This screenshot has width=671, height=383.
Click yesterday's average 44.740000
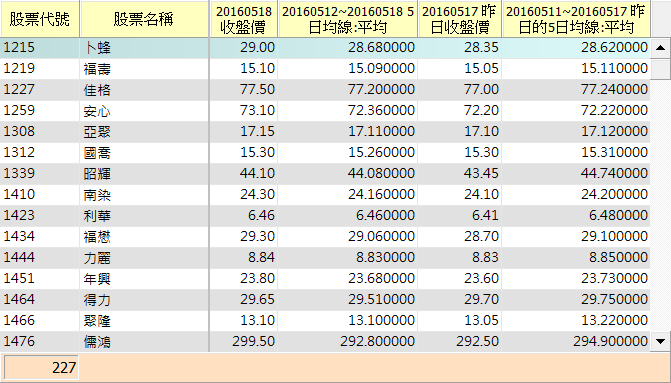coord(615,173)
